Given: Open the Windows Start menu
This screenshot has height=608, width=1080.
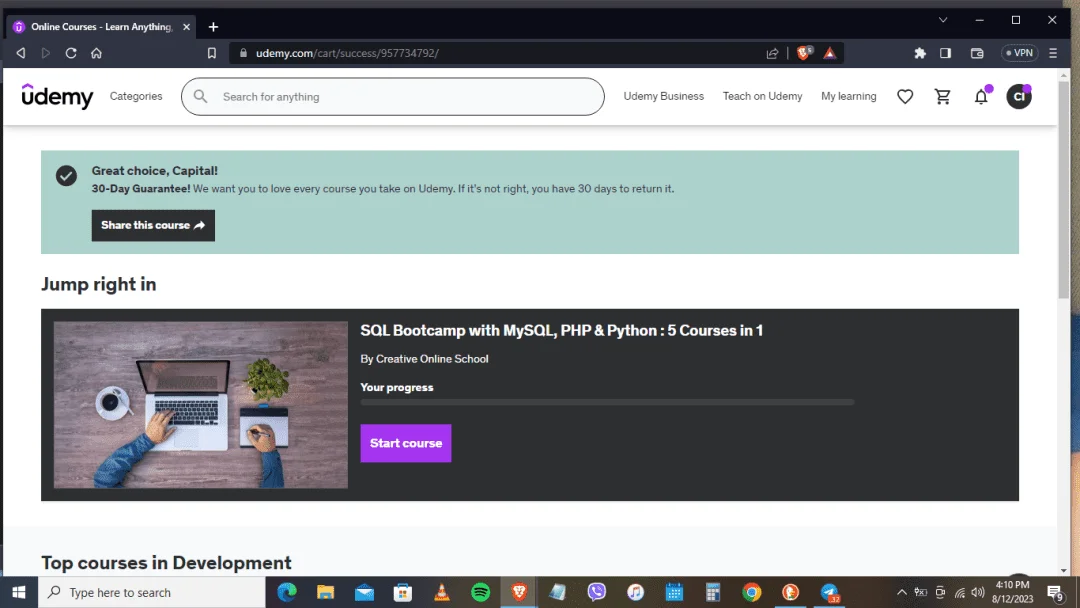Looking at the screenshot, I should click(x=19, y=592).
